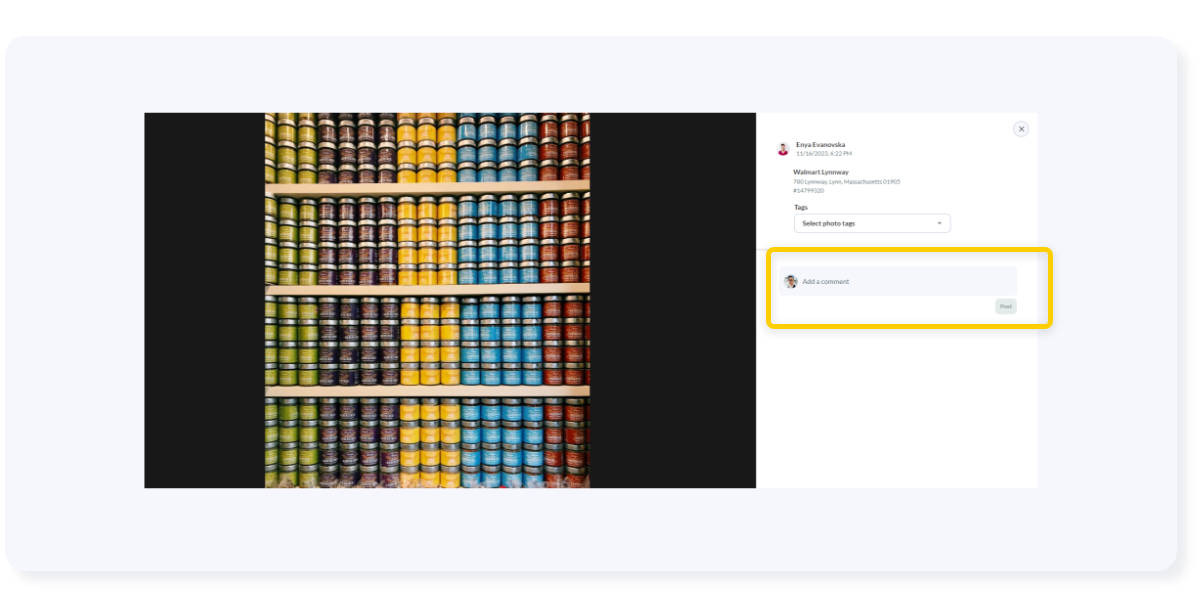Click Enya Evanovska's profile avatar
Image resolution: width=1202 pixels, height=596 pixels.
point(783,149)
